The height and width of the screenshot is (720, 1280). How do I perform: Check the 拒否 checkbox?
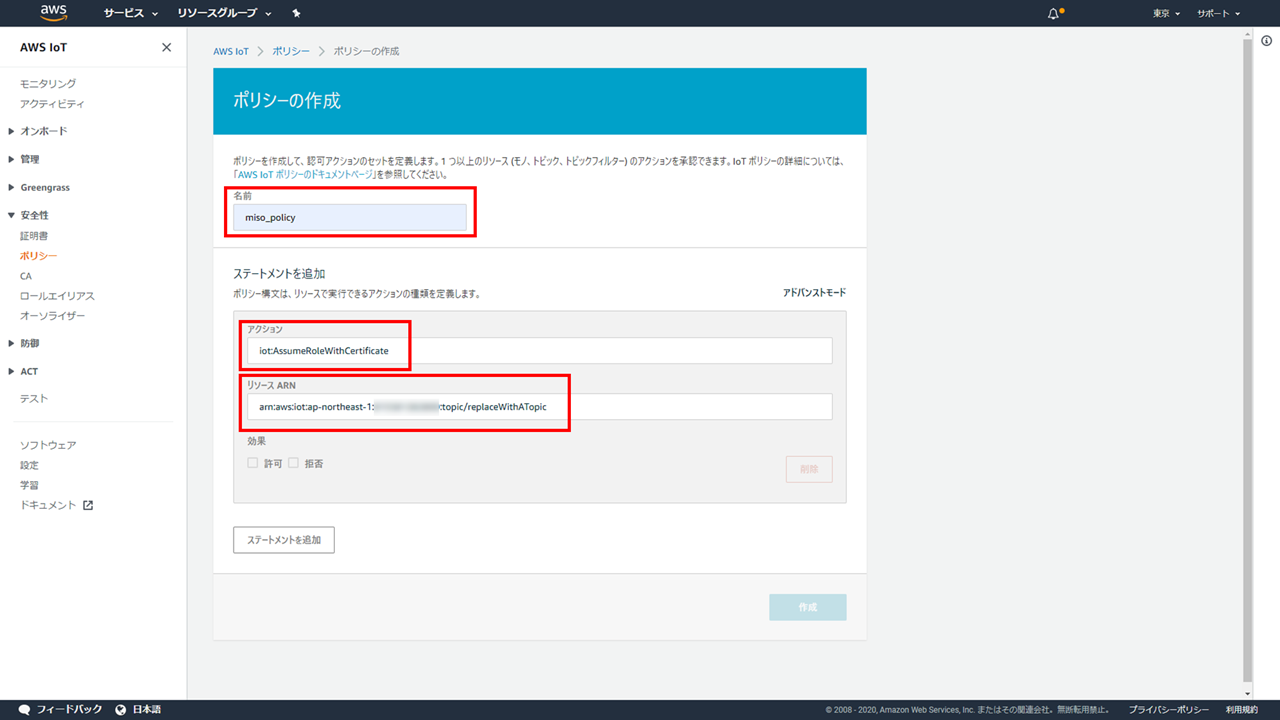pyautogui.click(x=294, y=463)
